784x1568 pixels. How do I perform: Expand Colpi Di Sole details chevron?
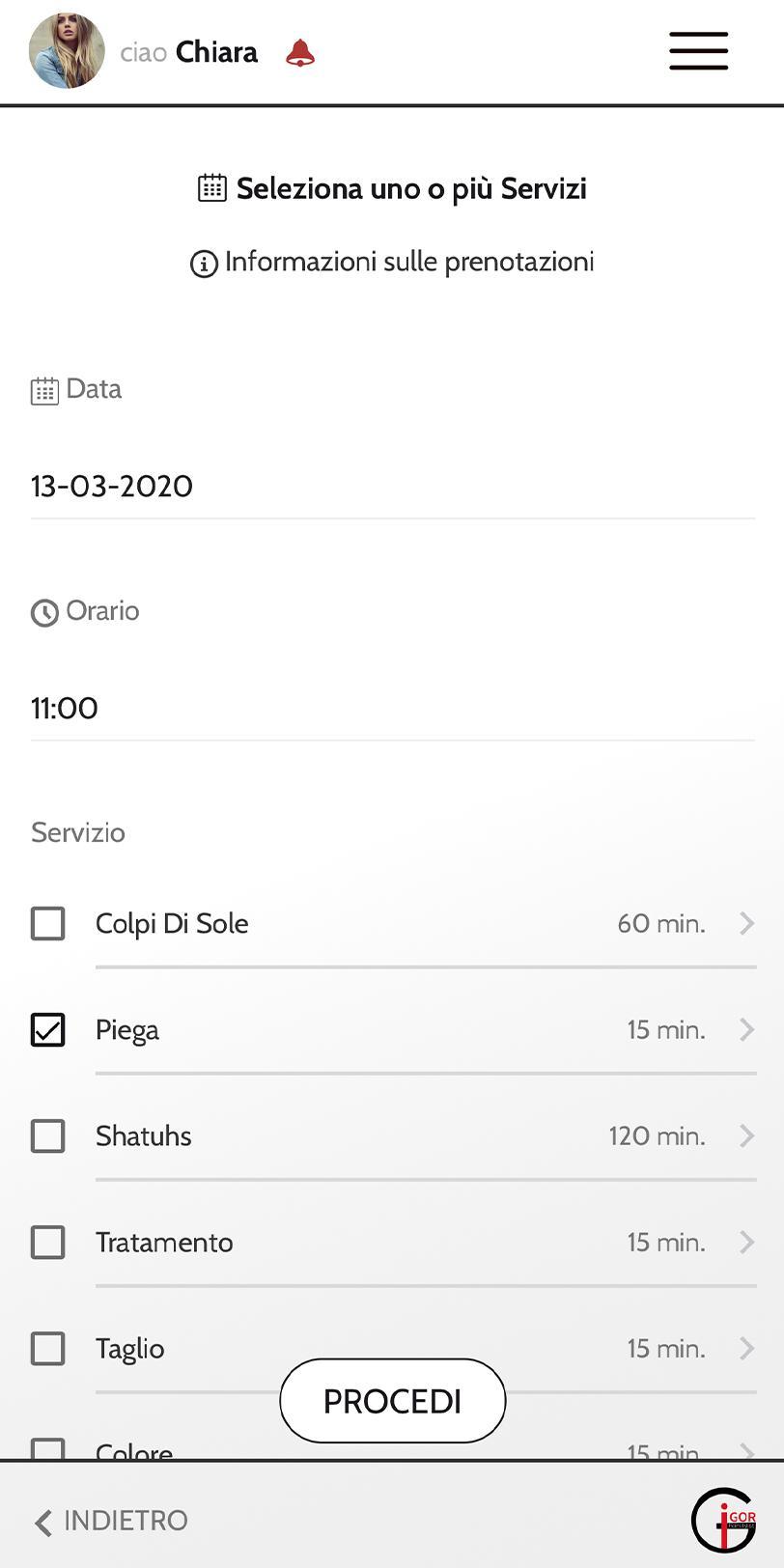coord(746,924)
